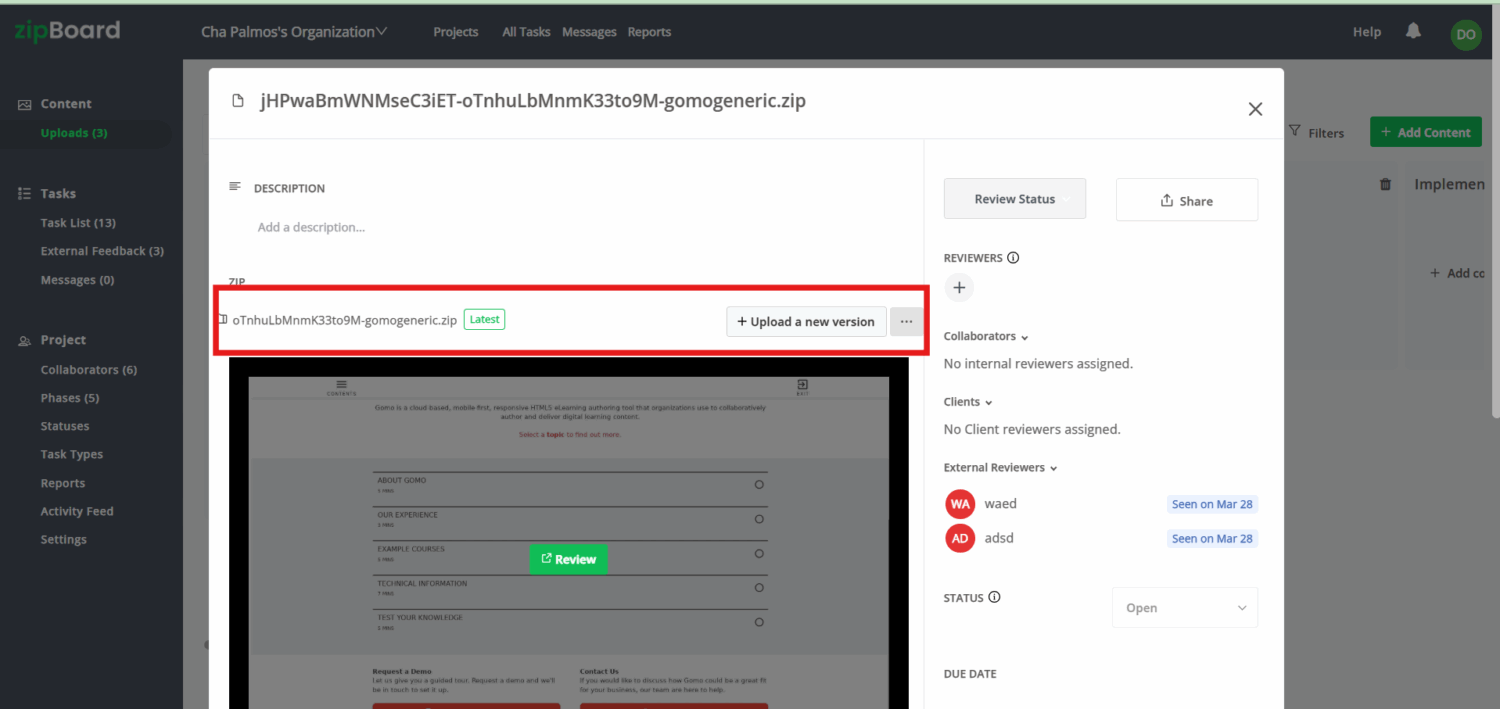The width and height of the screenshot is (1500, 709).
Task: Open the contents hamburger icon in preview
Action: [x=341, y=385]
